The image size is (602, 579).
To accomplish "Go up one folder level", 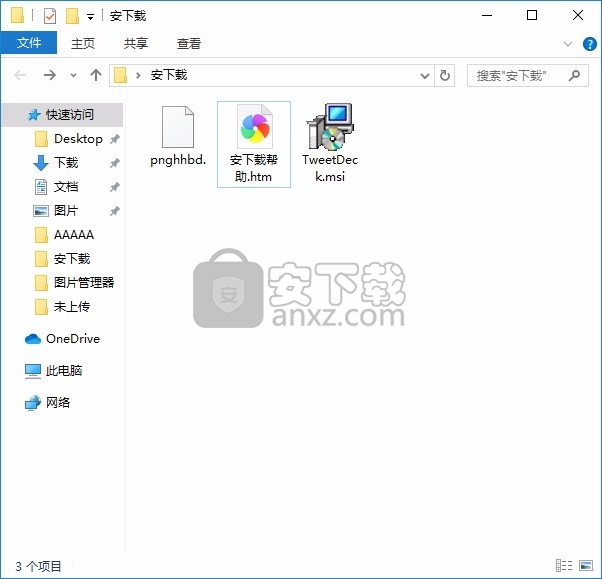I will (x=96, y=75).
